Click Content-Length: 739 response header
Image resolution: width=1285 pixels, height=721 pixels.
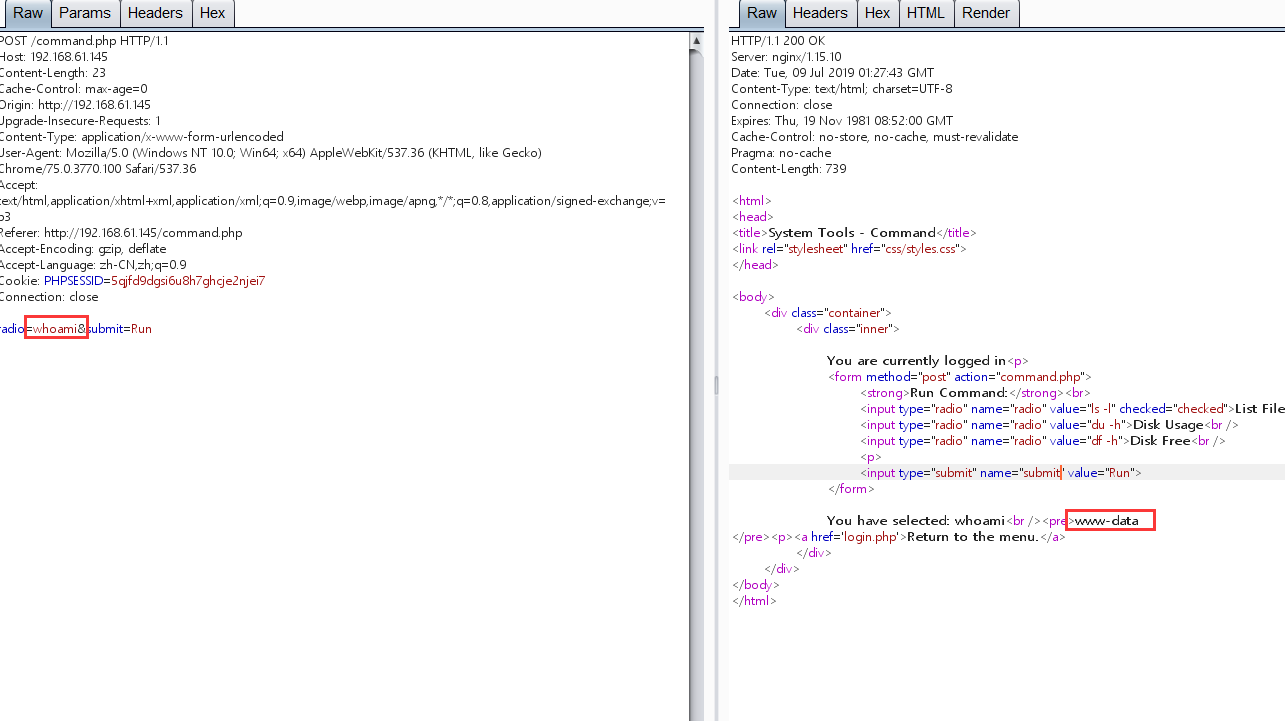[789, 169]
